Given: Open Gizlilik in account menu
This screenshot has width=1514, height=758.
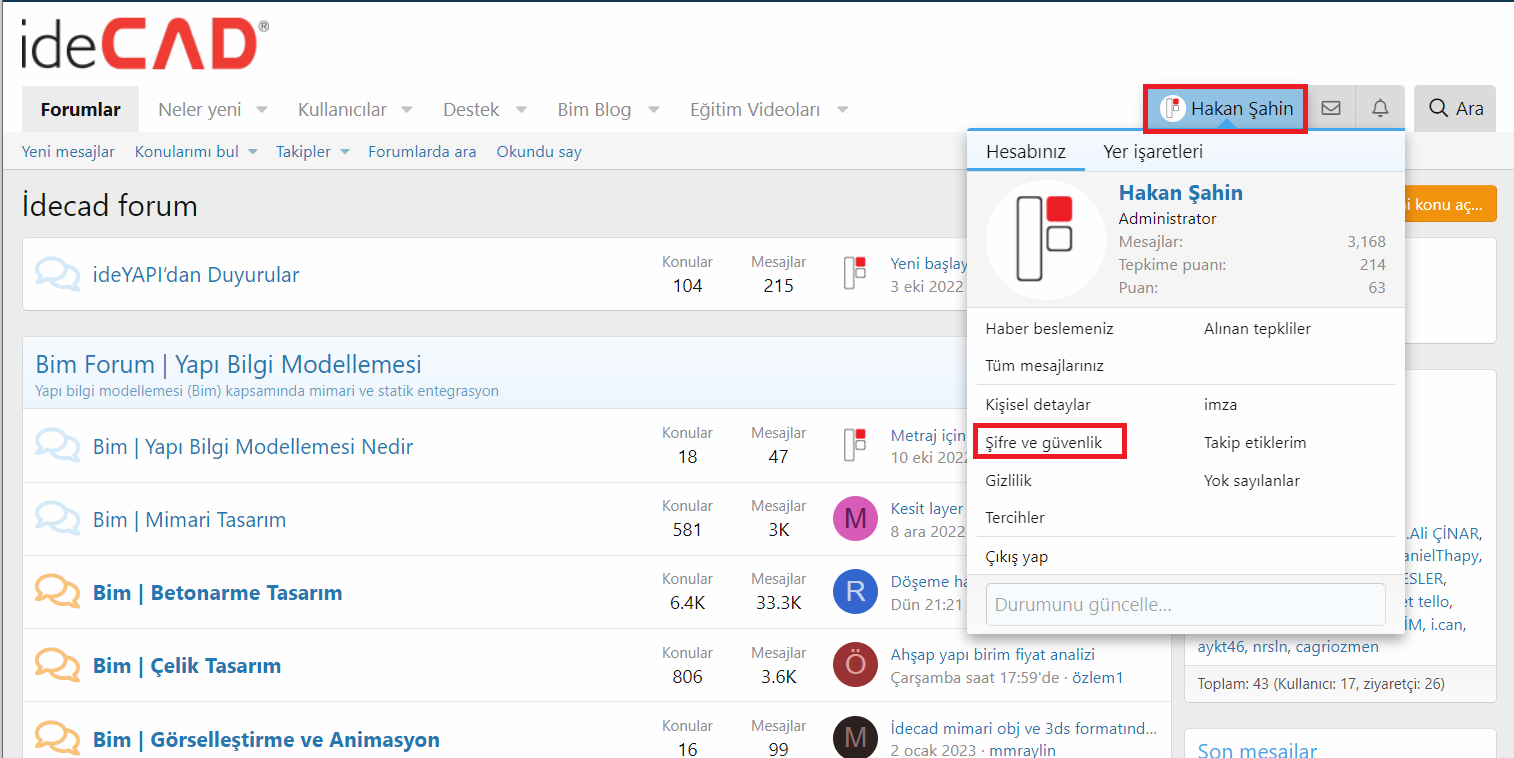Looking at the screenshot, I should click(x=1008, y=480).
